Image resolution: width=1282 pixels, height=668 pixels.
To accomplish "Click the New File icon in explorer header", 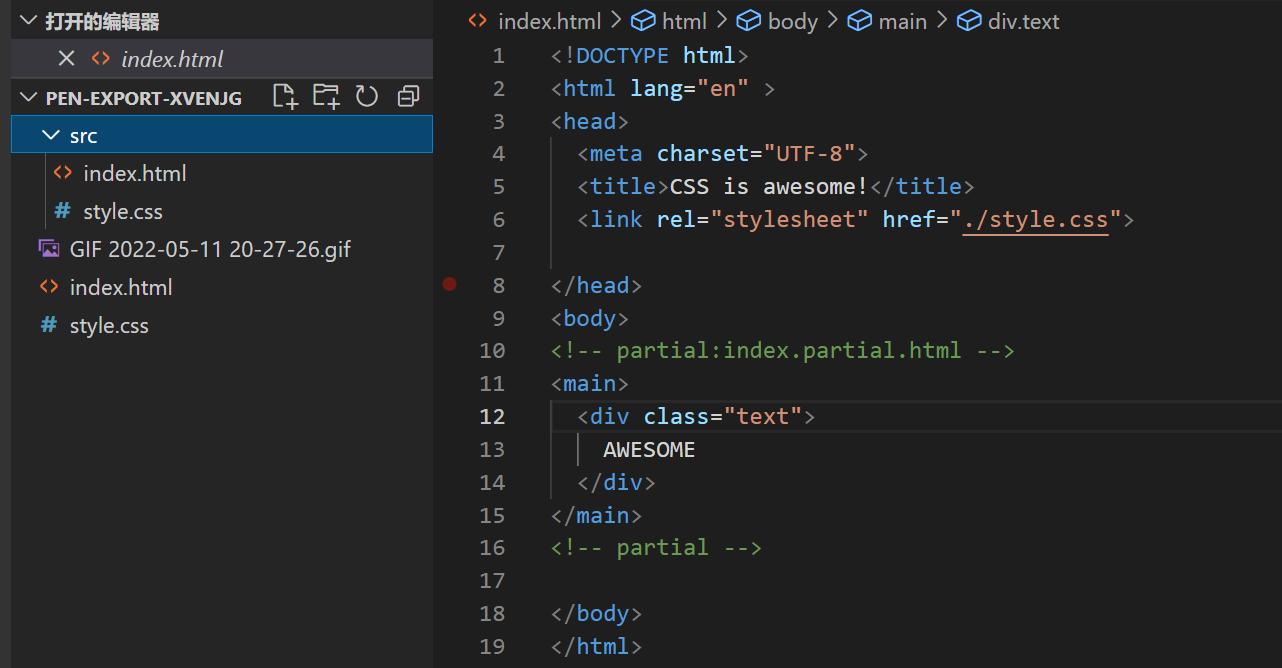I will point(285,97).
